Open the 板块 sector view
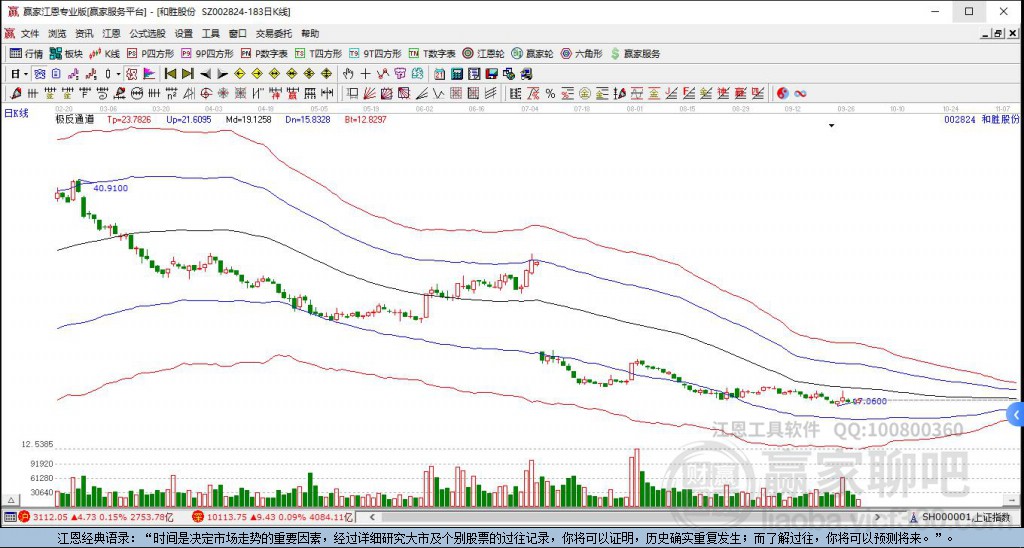Image resolution: width=1024 pixels, height=548 pixels. (x=66, y=54)
